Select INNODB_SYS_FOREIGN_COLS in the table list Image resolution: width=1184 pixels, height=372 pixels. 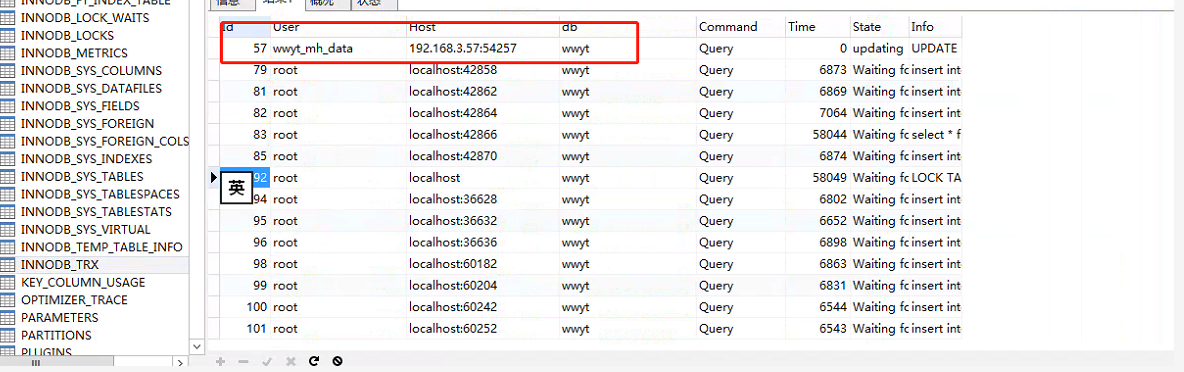[x=105, y=141]
